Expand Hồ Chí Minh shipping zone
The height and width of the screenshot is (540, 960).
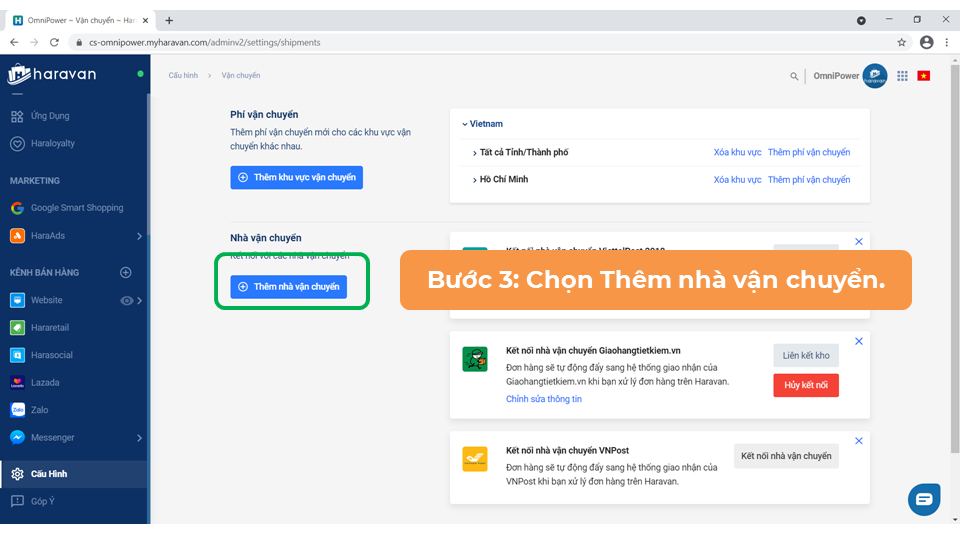click(475, 180)
